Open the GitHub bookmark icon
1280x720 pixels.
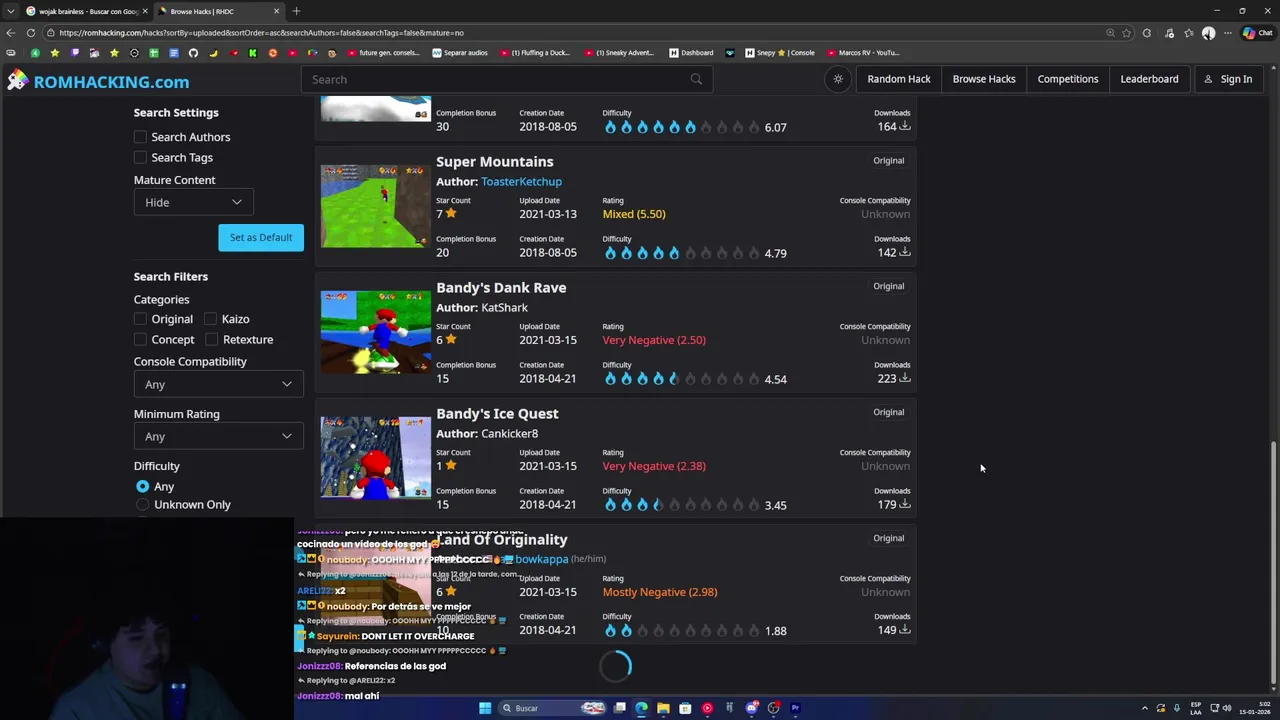[193, 53]
